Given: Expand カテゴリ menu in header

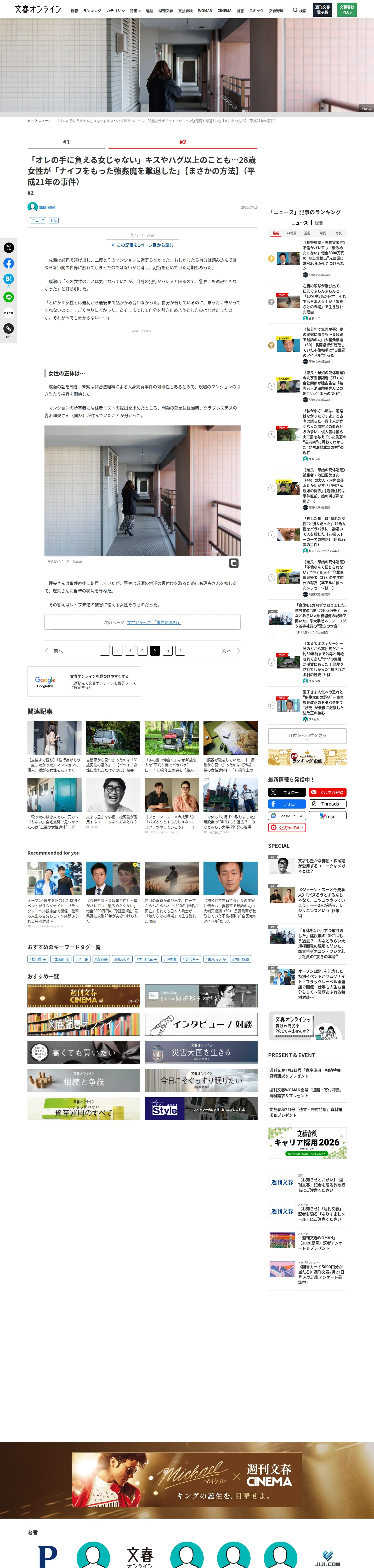Looking at the screenshot, I should (116, 10).
